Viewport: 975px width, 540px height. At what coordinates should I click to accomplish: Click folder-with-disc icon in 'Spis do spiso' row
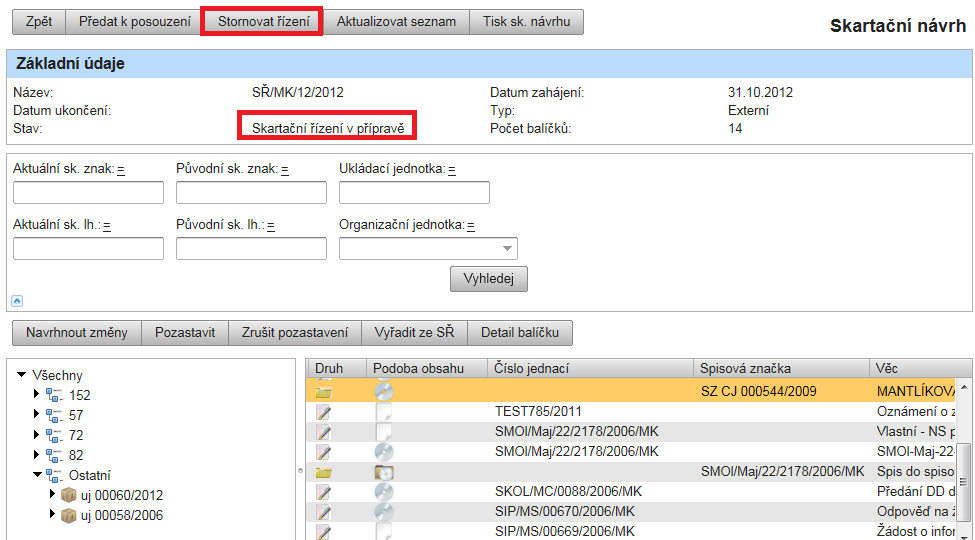(x=384, y=472)
